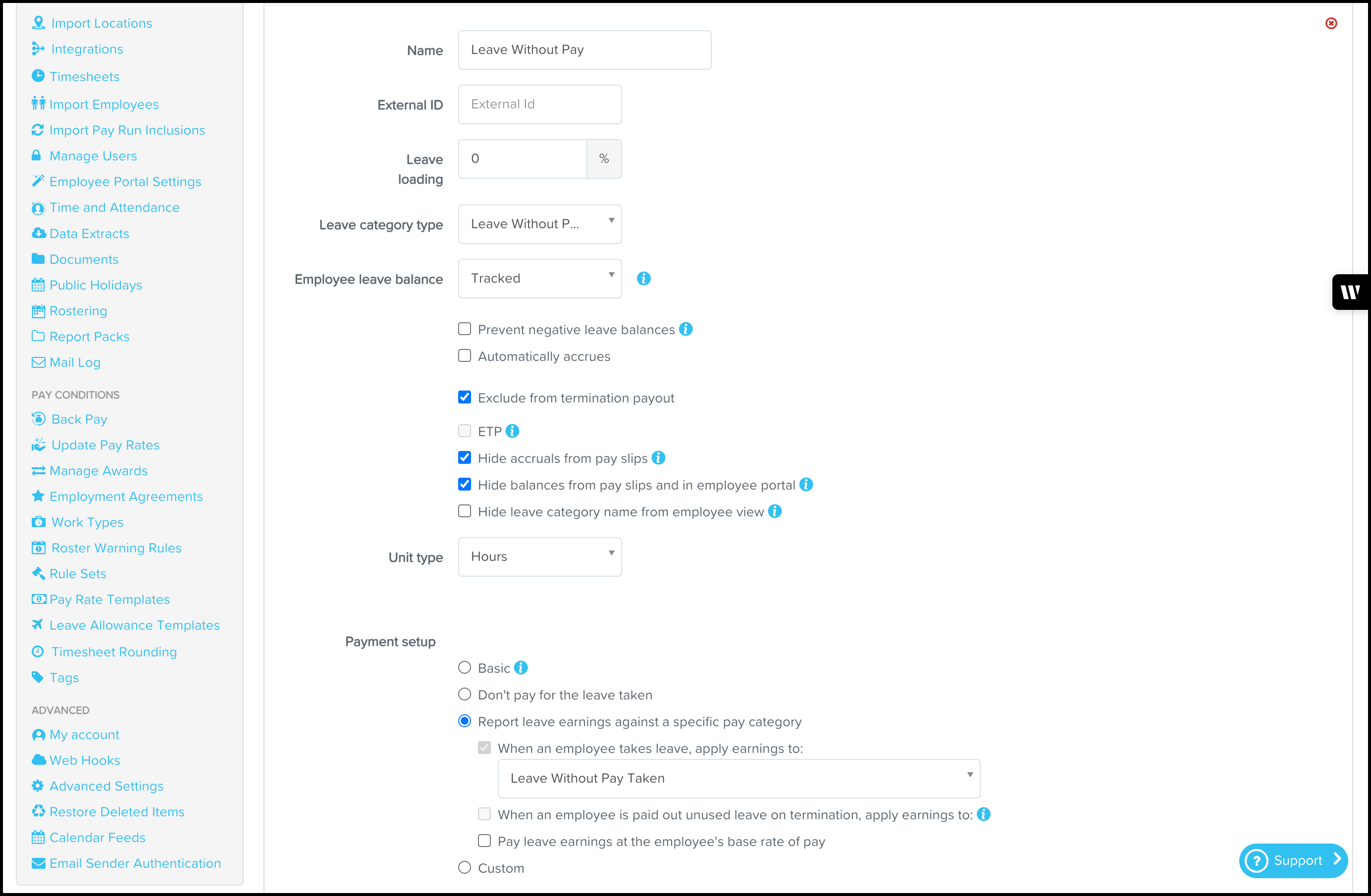Click info icon for Hide leave category name
The height and width of the screenshot is (896, 1371).
[775, 511]
